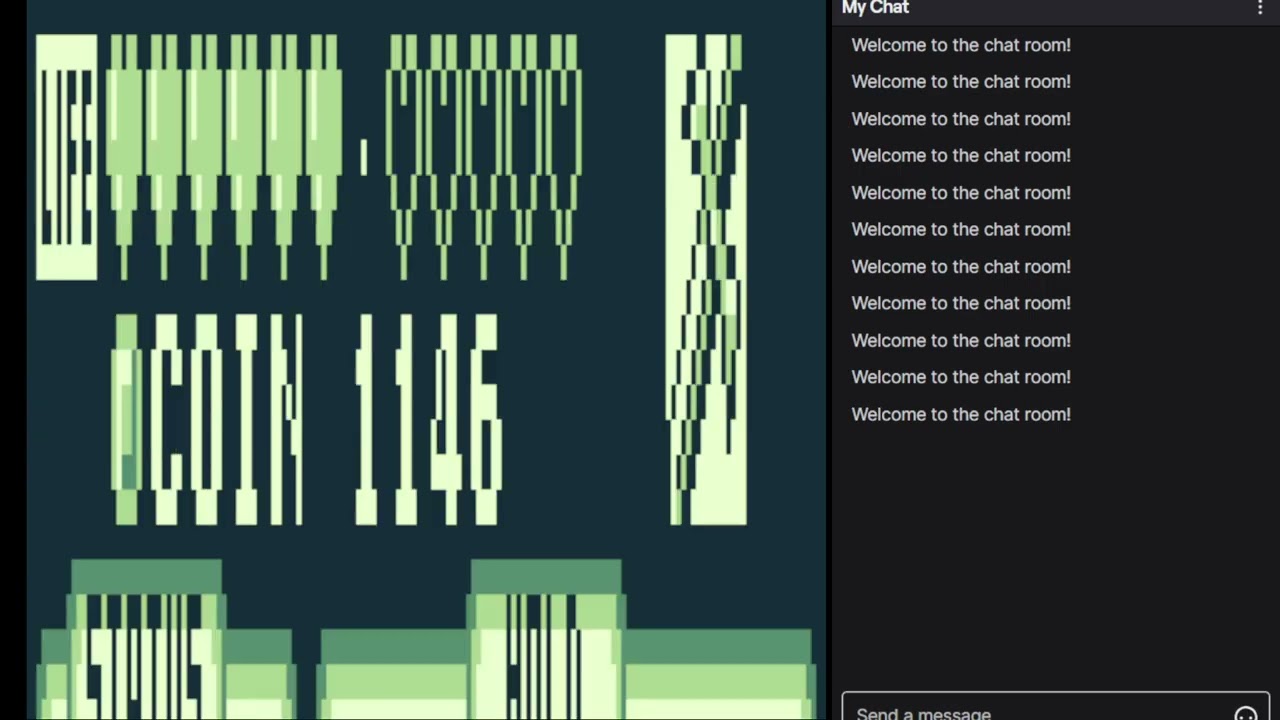Open the My Chat three-dot options menu
1280x720 pixels.
tap(1259, 8)
